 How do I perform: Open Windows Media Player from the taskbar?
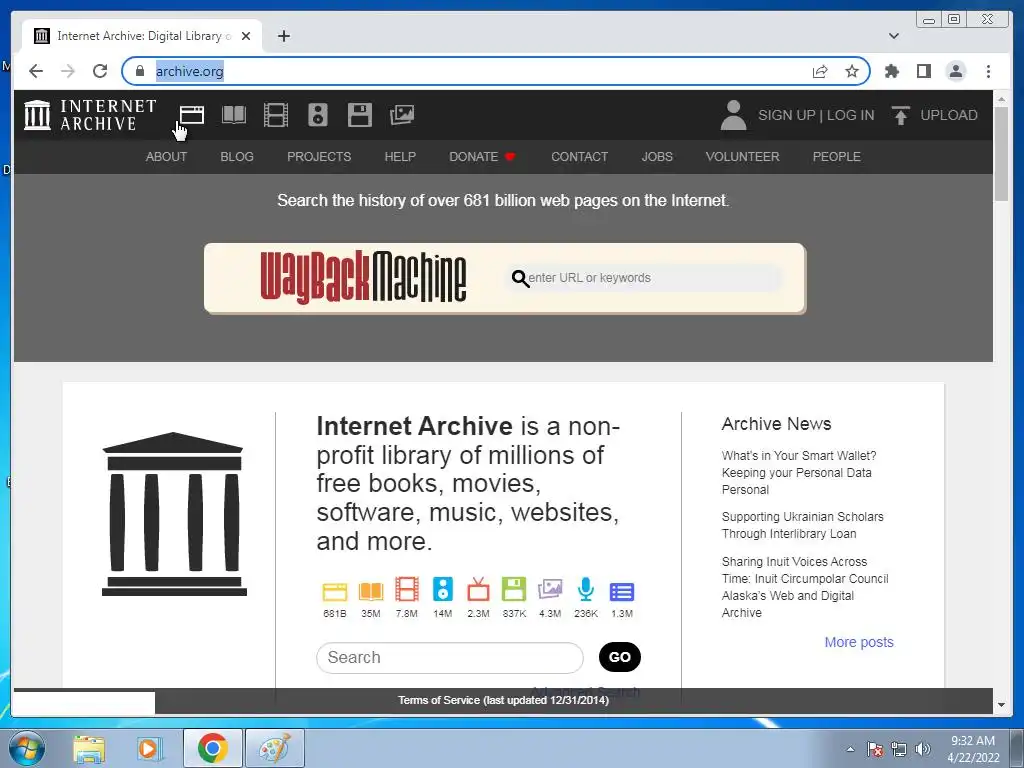[x=149, y=749]
